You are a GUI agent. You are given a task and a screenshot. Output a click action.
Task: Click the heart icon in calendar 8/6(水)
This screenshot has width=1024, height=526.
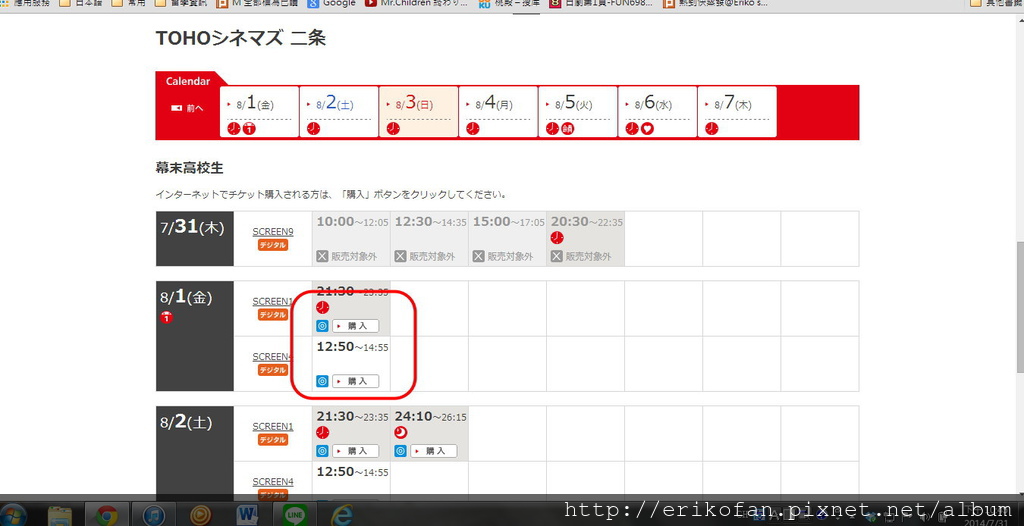tap(647, 129)
